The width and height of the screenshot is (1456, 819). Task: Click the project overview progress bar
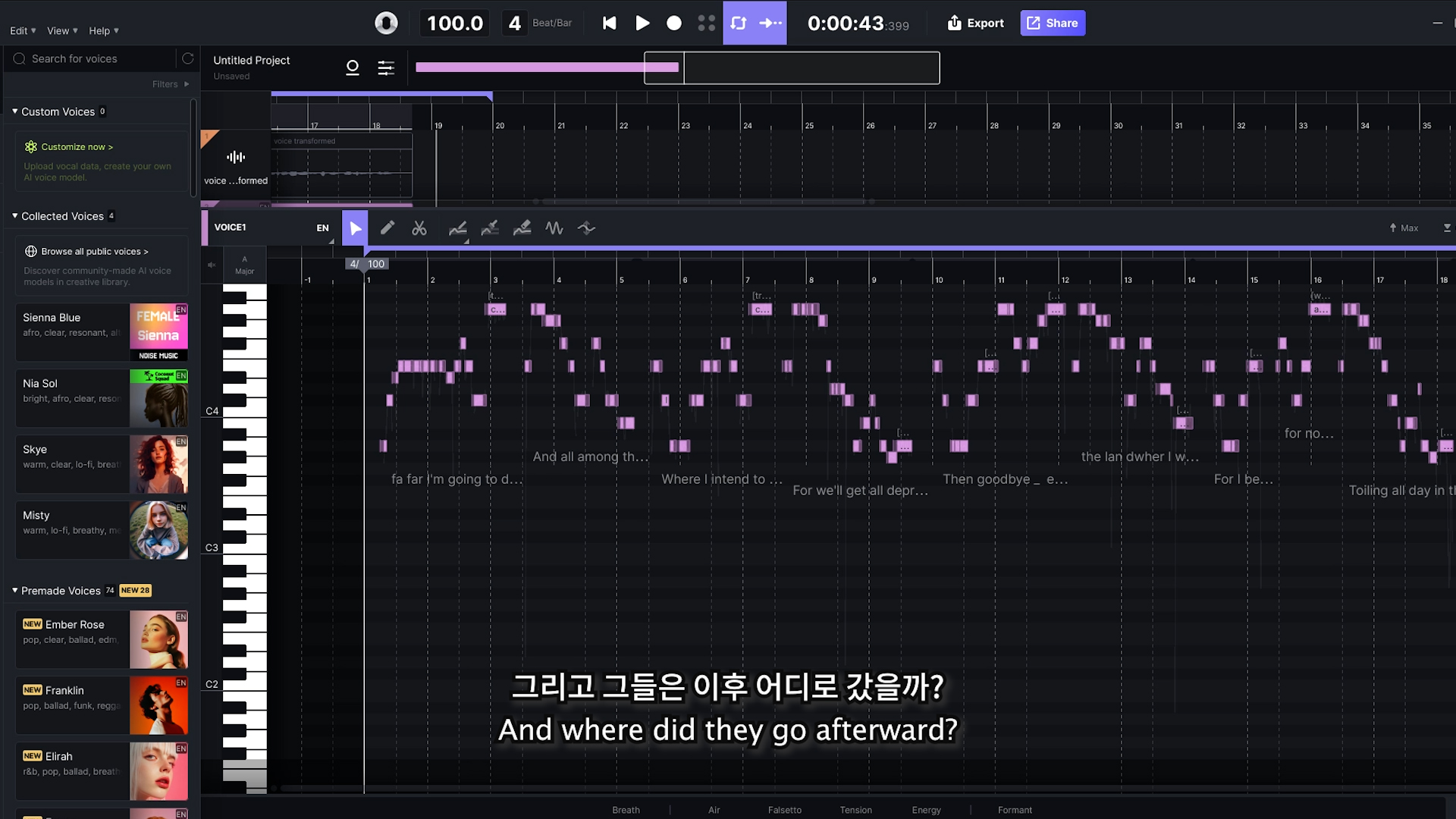[546, 67]
